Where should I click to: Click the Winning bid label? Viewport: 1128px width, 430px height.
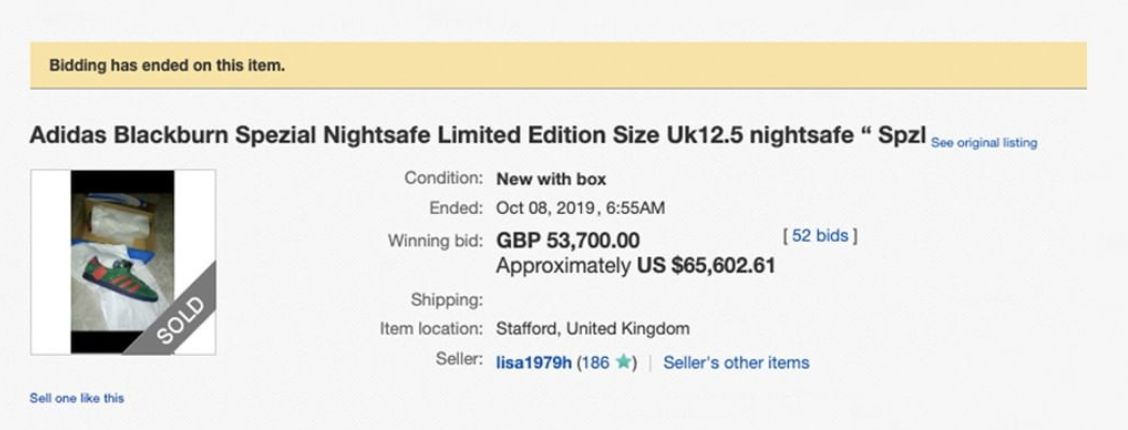click(x=435, y=240)
